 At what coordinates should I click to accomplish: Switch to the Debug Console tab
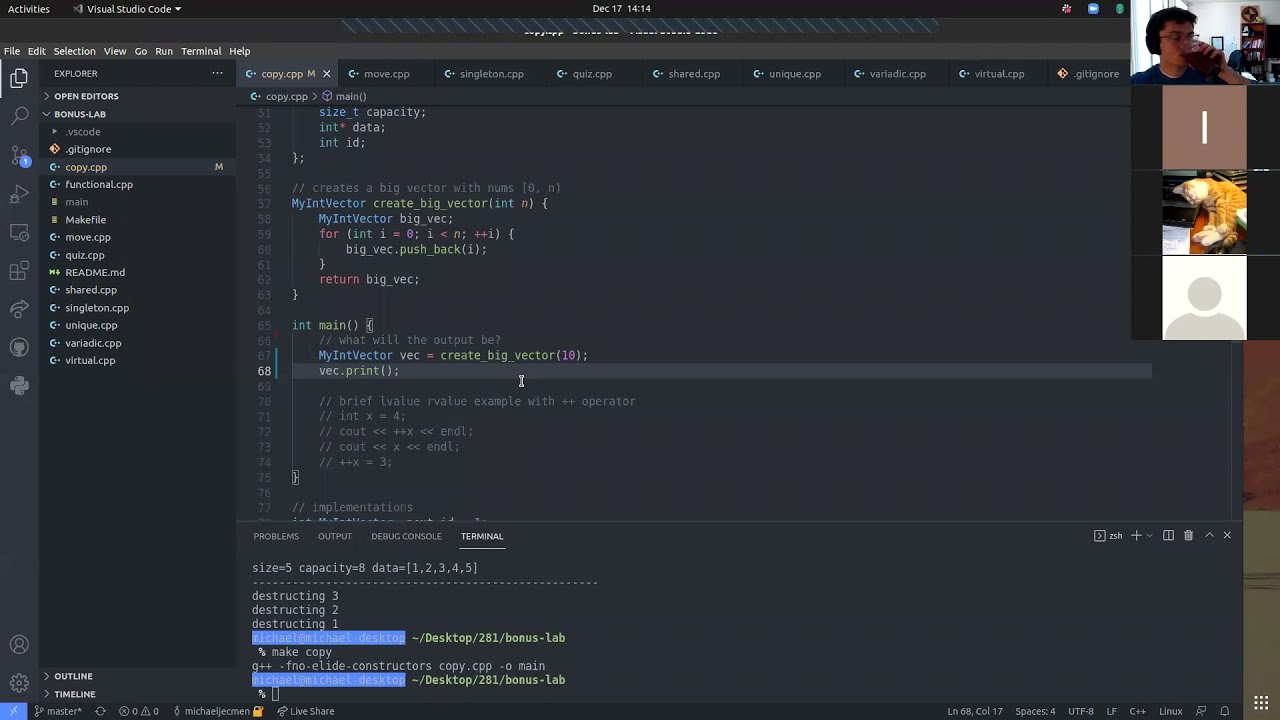406,536
